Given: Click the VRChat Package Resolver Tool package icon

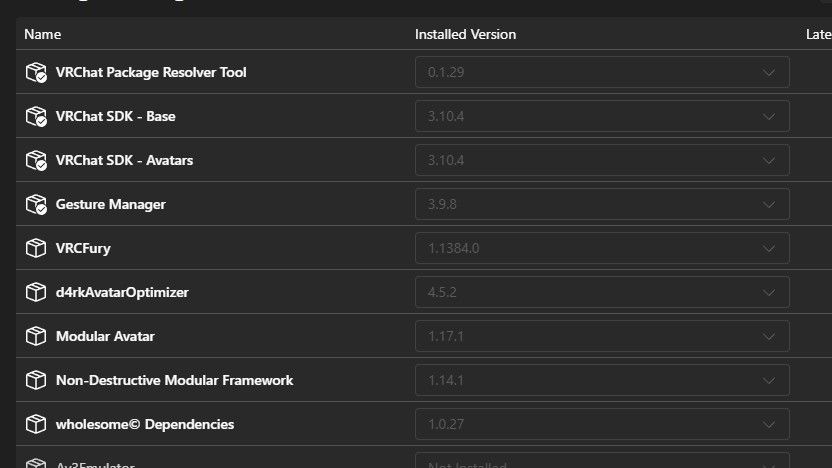Looking at the screenshot, I should click(x=36, y=72).
